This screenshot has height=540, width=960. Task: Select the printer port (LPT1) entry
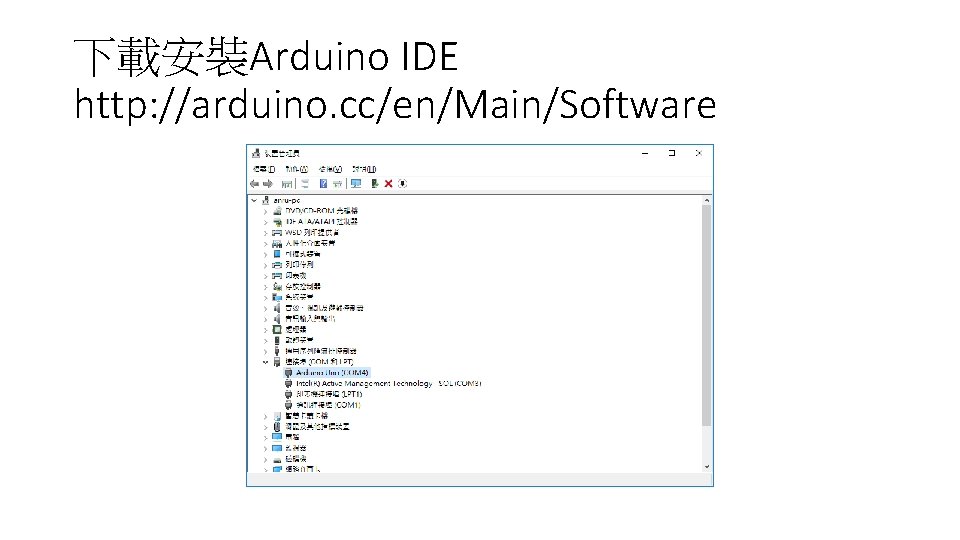pyautogui.click(x=329, y=394)
